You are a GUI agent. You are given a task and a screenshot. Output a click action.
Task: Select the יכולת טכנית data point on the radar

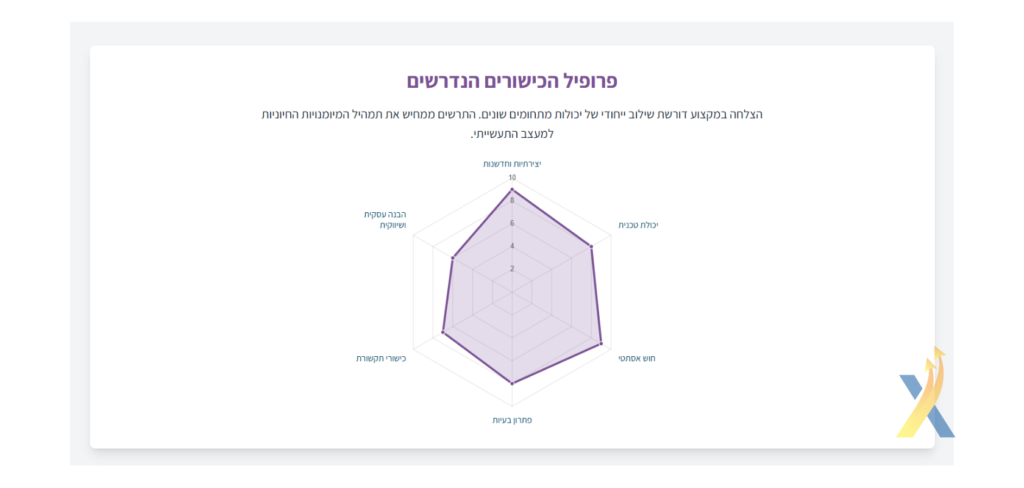click(x=592, y=246)
